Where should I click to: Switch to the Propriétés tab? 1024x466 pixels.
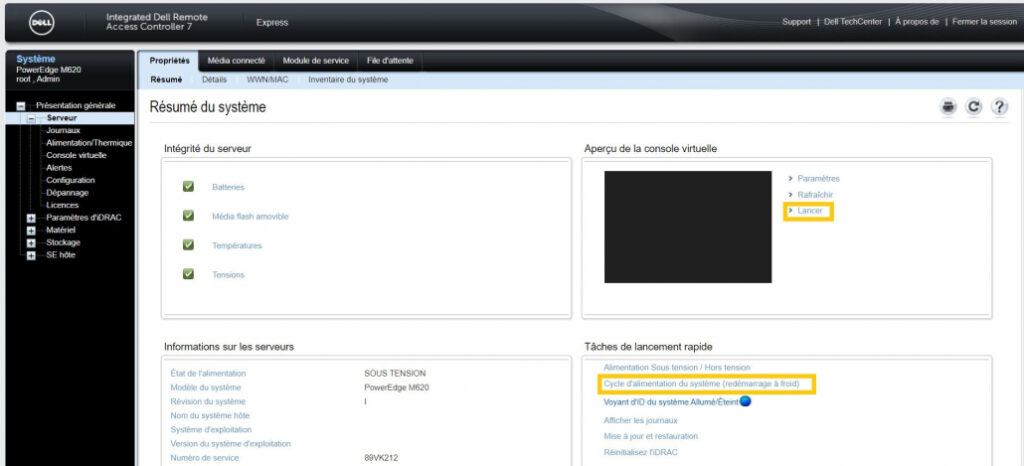pos(169,61)
